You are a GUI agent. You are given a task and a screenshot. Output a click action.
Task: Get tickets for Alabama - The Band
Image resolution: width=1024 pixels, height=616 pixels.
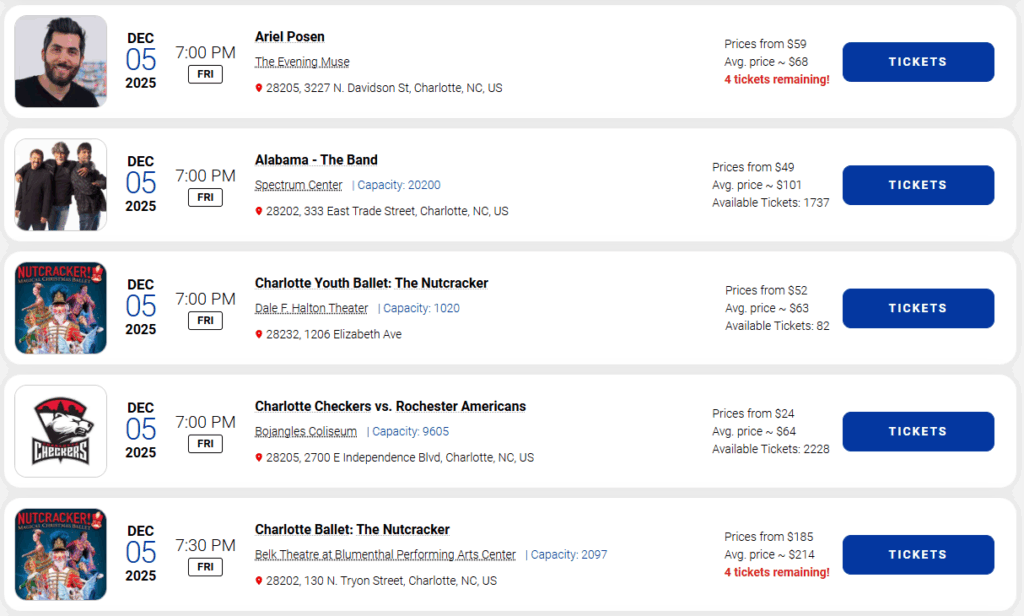[917, 185]
